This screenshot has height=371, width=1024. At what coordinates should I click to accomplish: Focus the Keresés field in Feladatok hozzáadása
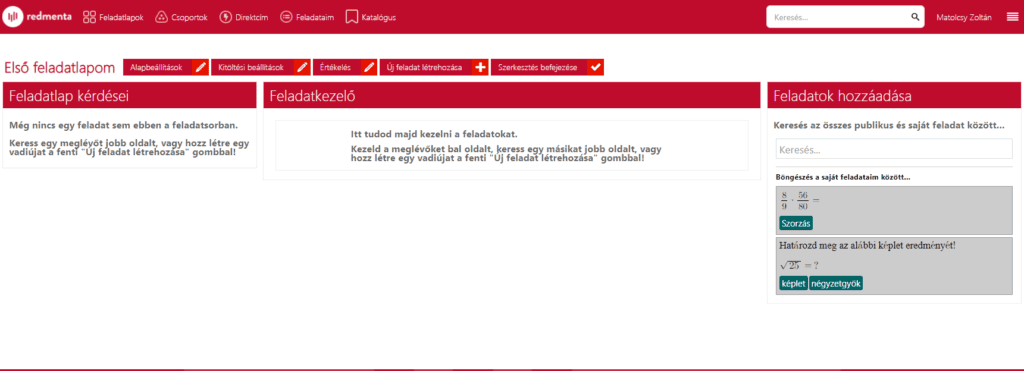pyautogui.click(x=894, y=149)
